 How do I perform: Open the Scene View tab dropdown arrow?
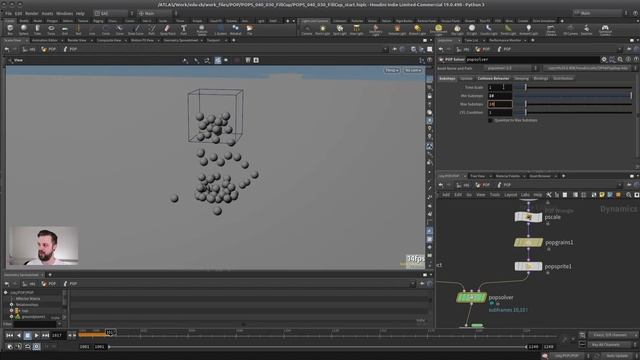point(27,40)
